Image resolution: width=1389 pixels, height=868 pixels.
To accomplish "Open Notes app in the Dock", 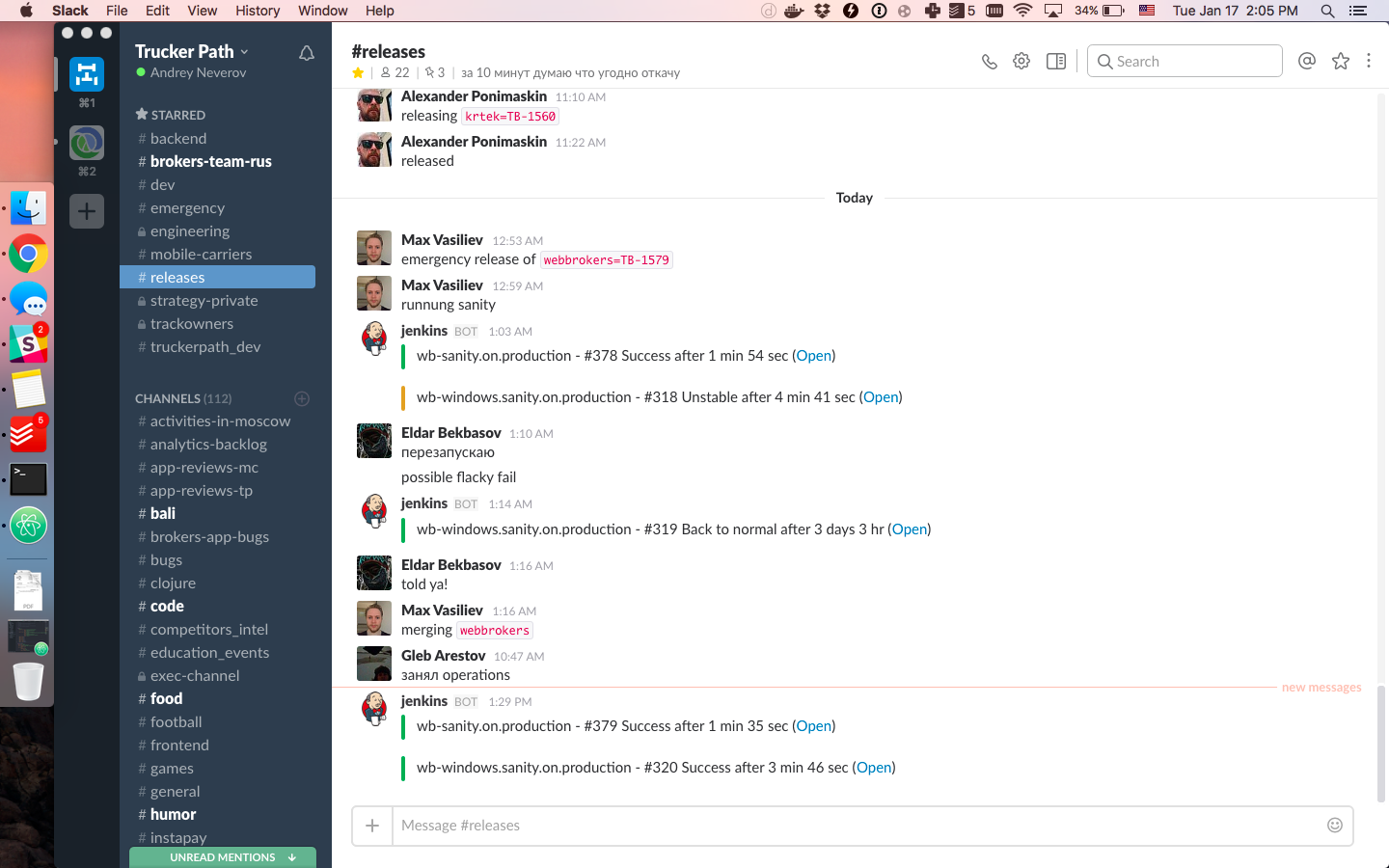I will (x=28, y=390).
